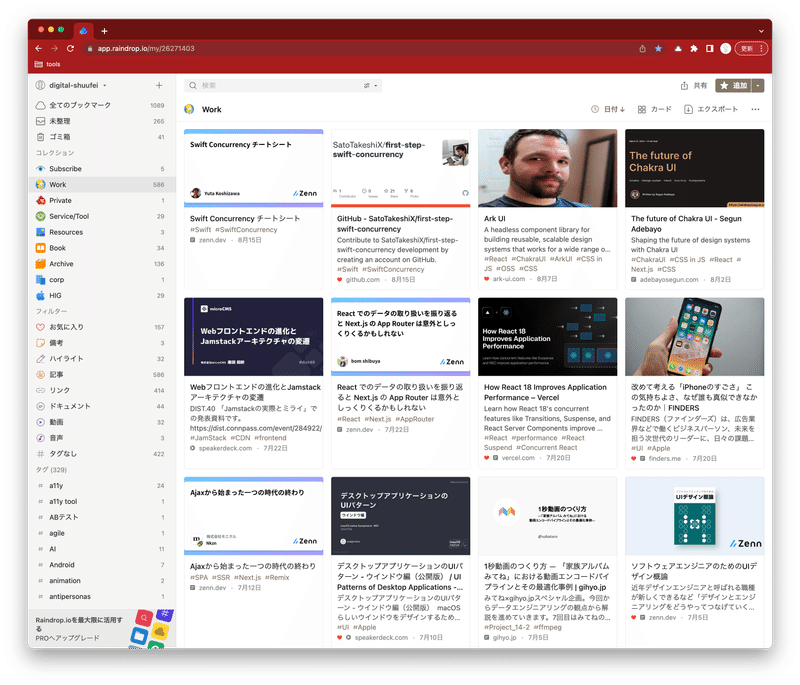
Task: Open the browser profile avatar
Action: click(x=726, y=48)
